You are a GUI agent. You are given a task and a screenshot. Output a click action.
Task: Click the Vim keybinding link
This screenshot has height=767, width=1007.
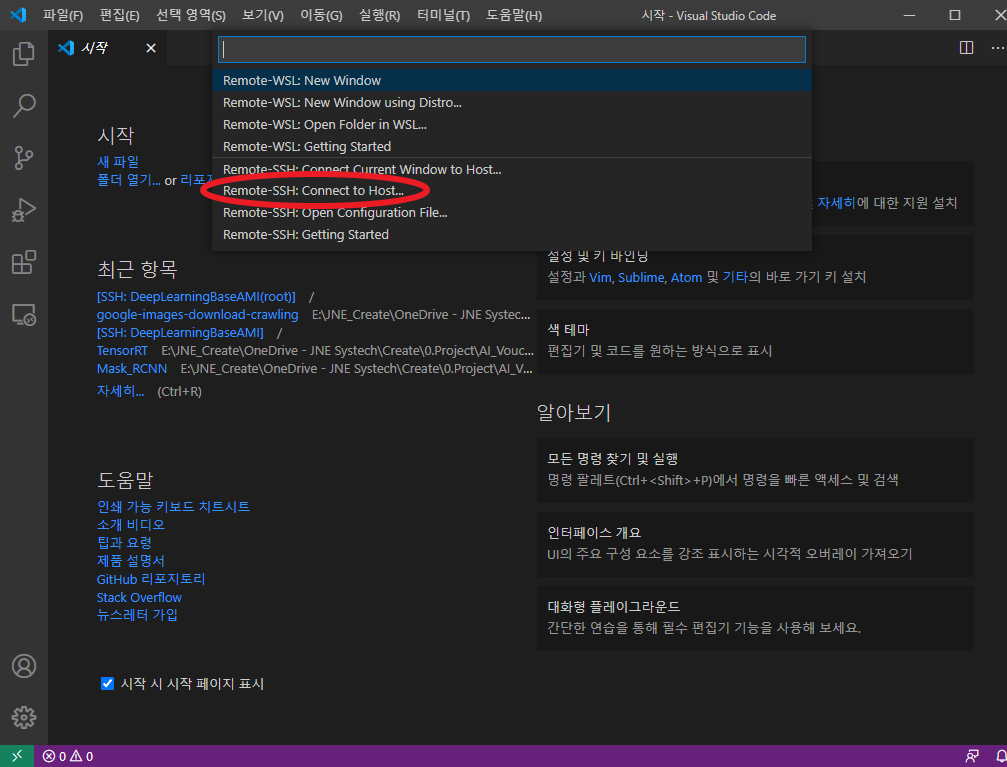(600, 278)
